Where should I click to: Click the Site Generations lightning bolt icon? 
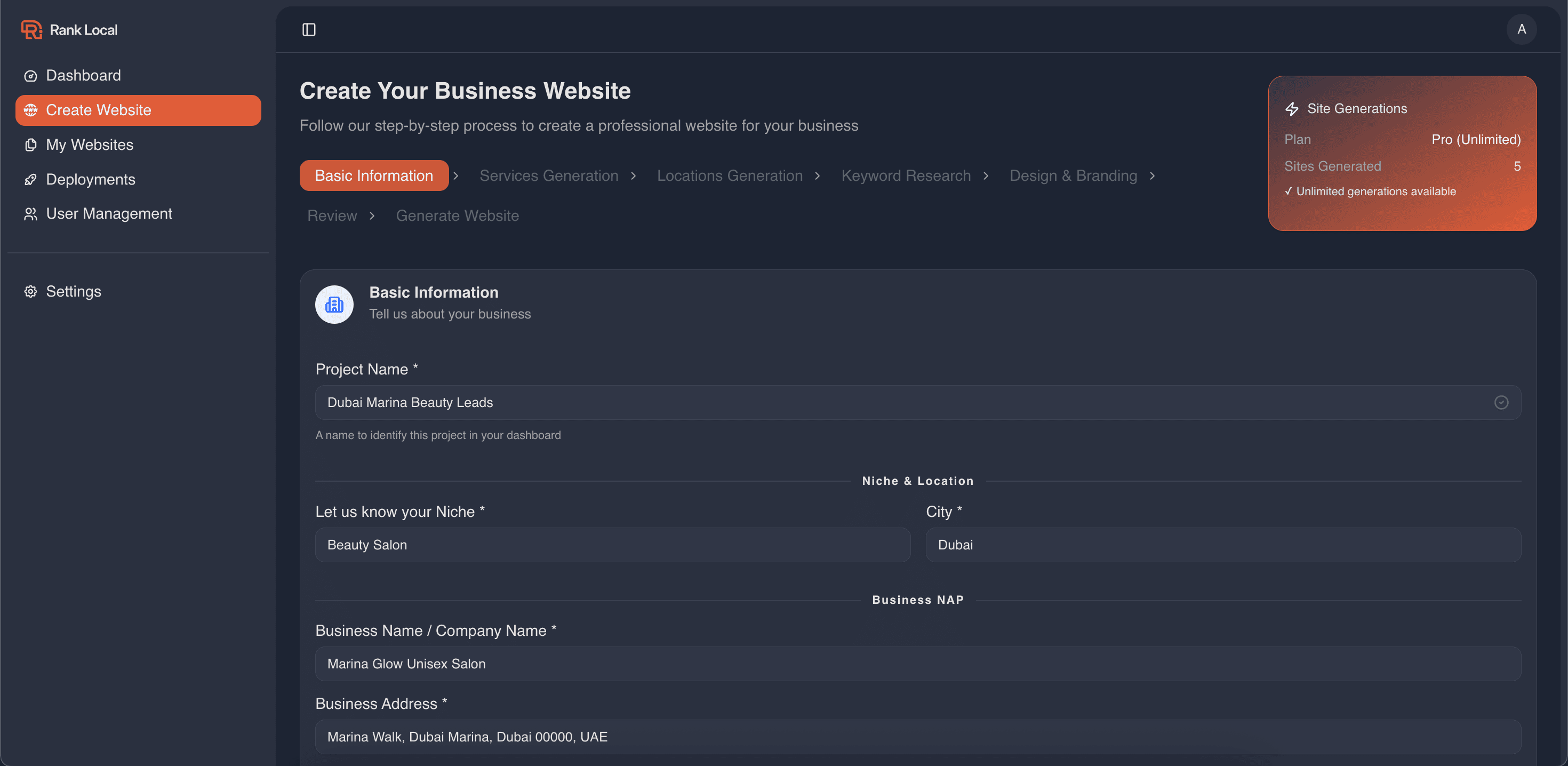(1292, 108)
